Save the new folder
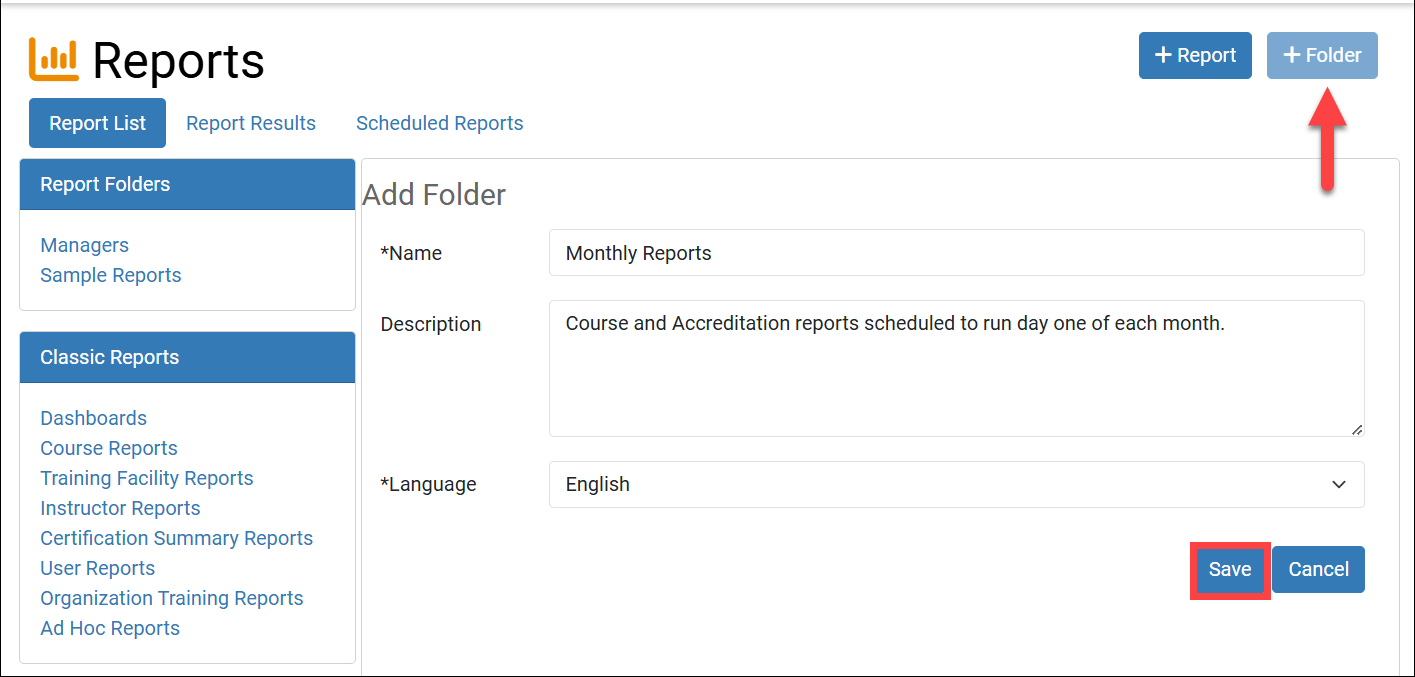 [1229, 570]
